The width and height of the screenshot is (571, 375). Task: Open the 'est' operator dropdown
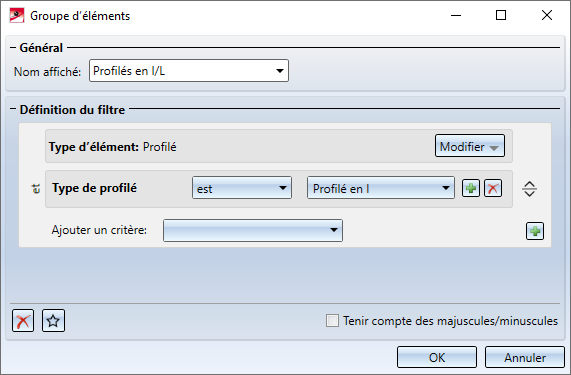pos(242,188)
